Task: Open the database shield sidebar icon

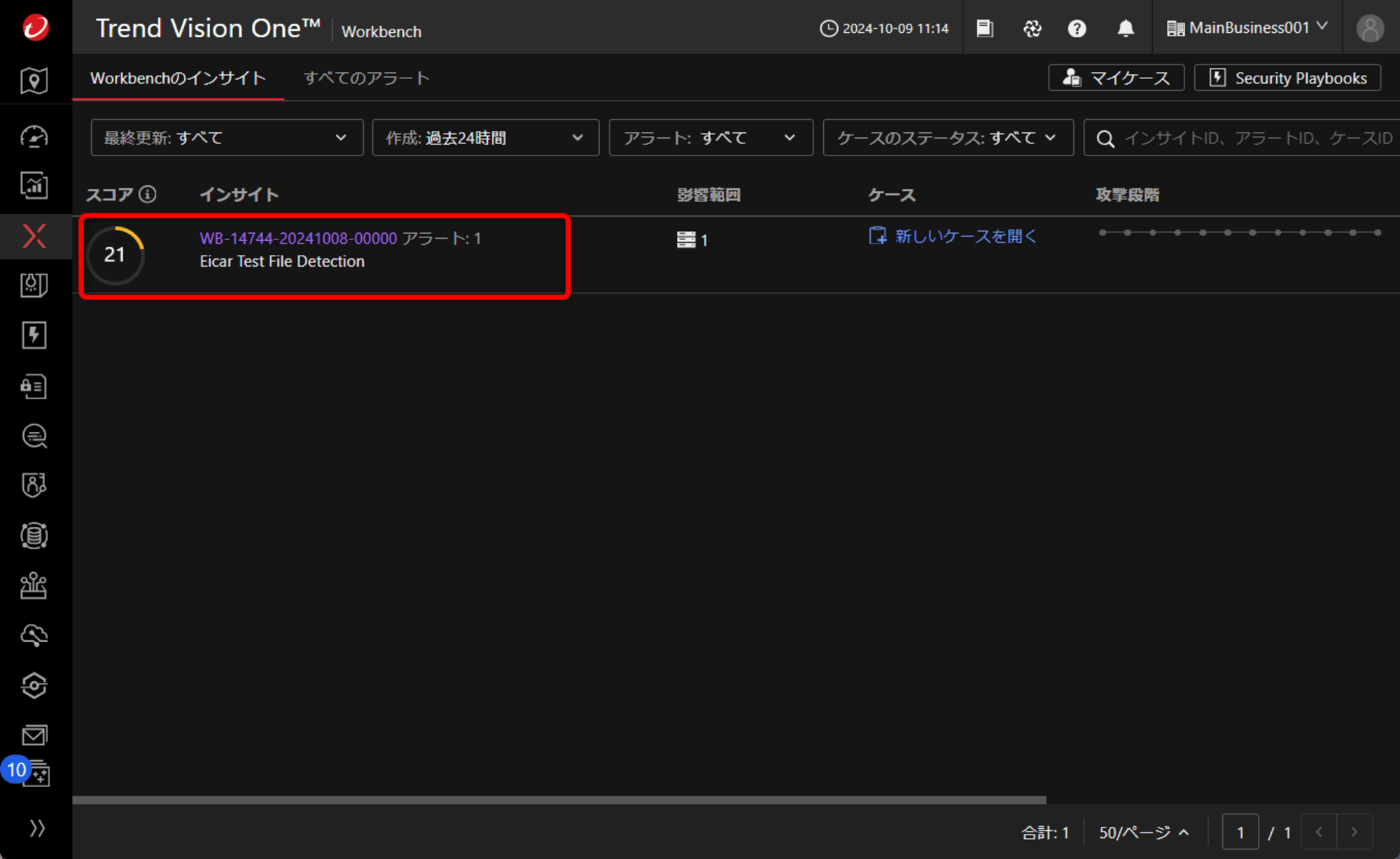Action: (x=34, y=536)
